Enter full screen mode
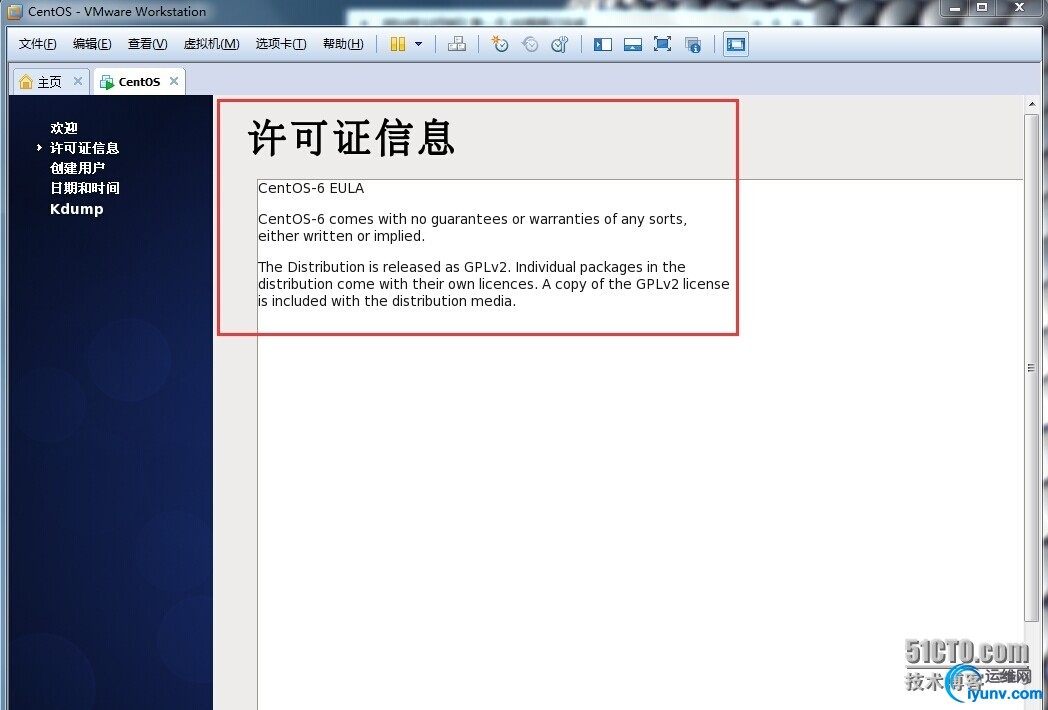This screenshot has width=1048, height=710. tap(662, 44)
